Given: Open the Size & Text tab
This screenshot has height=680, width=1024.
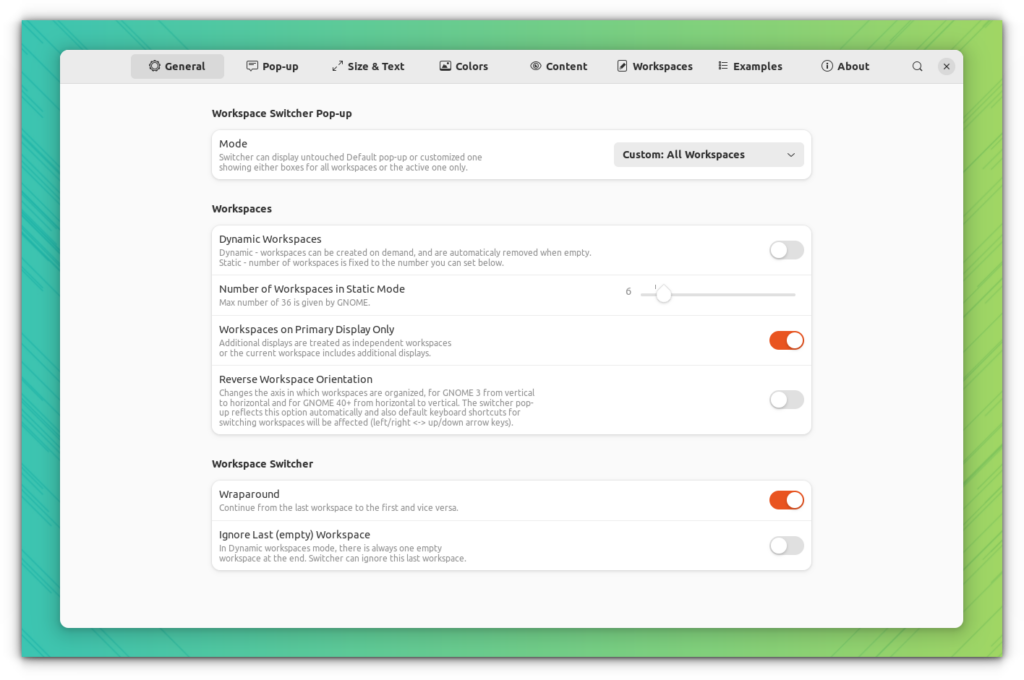Looking at the screenshot, I should (368, 67).
